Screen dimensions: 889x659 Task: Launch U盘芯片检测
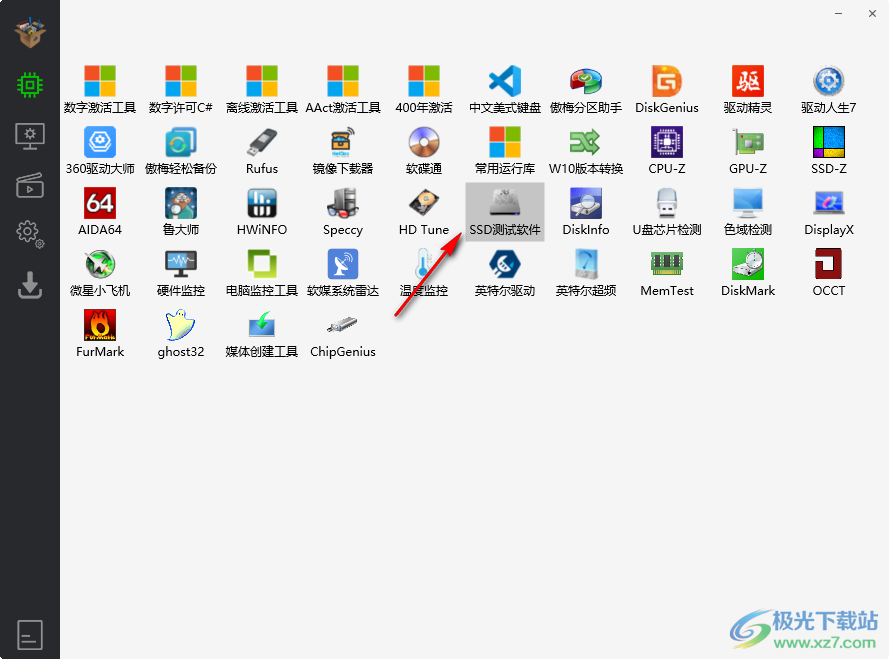(x=667, y=212)
